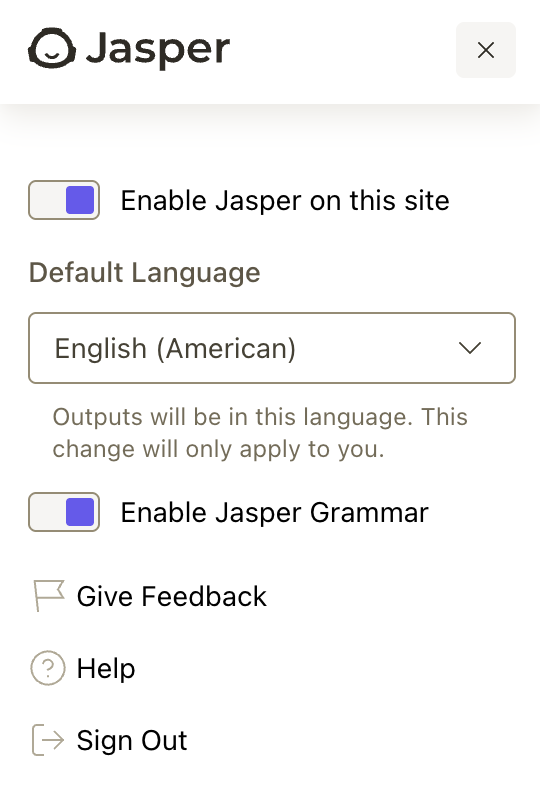Image resolution: width=540 pixels, height=786 pixels.
Task: Click the 'Enable Jasper Grammar' label text
Action: 275,512
